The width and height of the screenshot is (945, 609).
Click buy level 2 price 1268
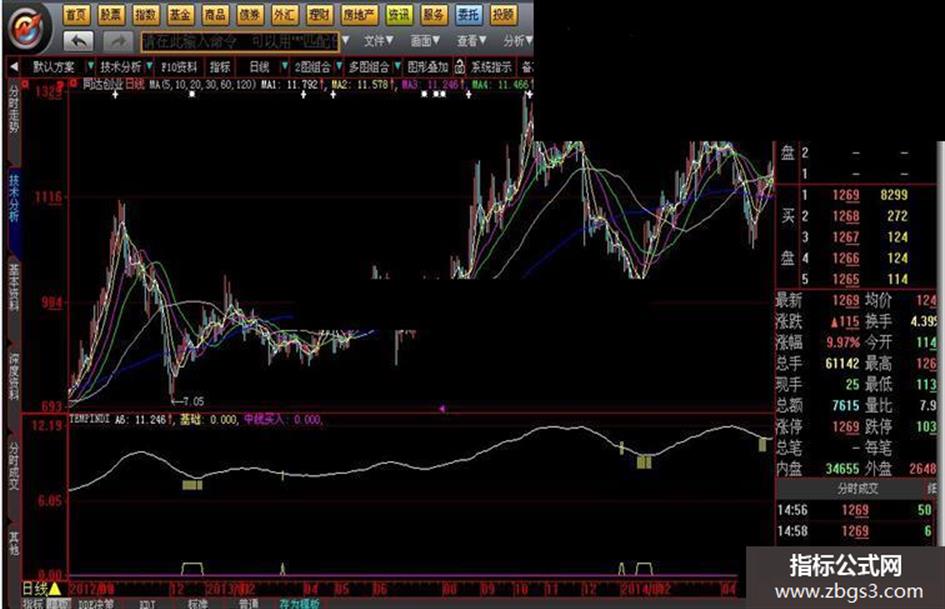point(846,216)
